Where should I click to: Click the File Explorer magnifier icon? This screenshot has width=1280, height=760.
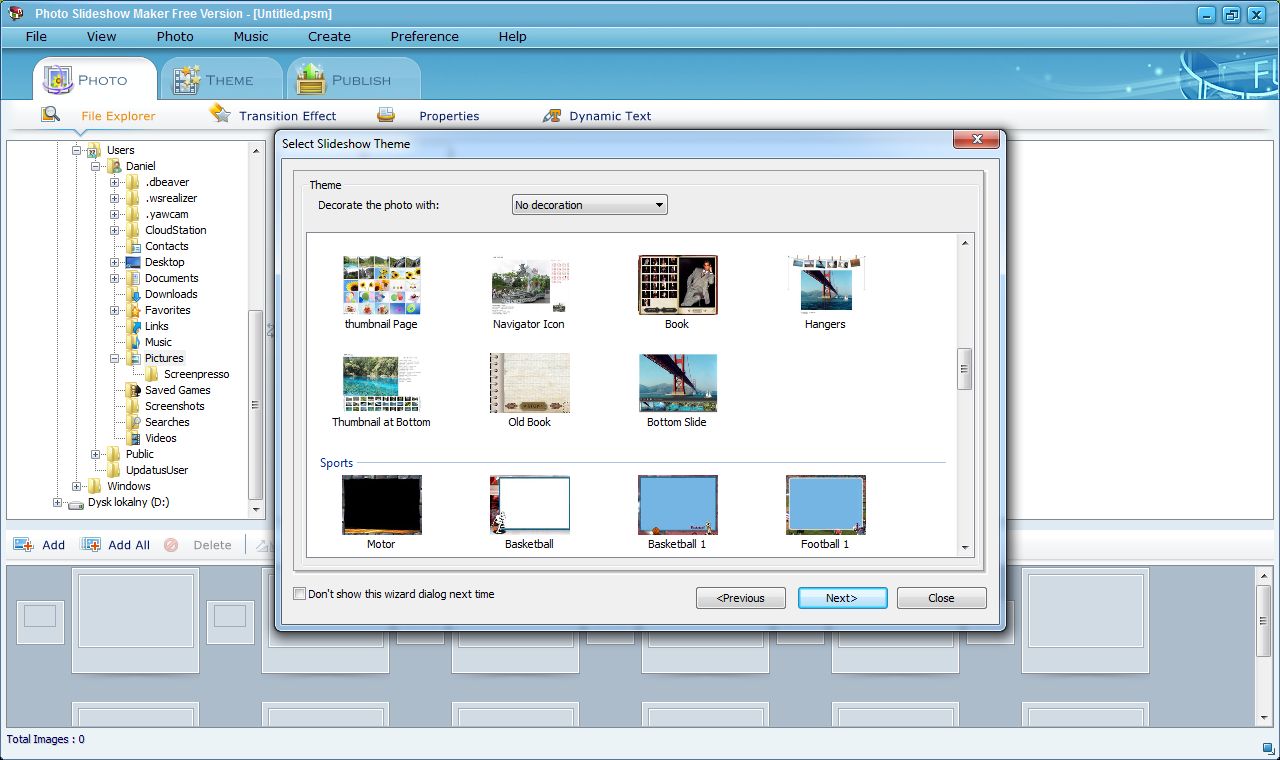click(51, 114)
